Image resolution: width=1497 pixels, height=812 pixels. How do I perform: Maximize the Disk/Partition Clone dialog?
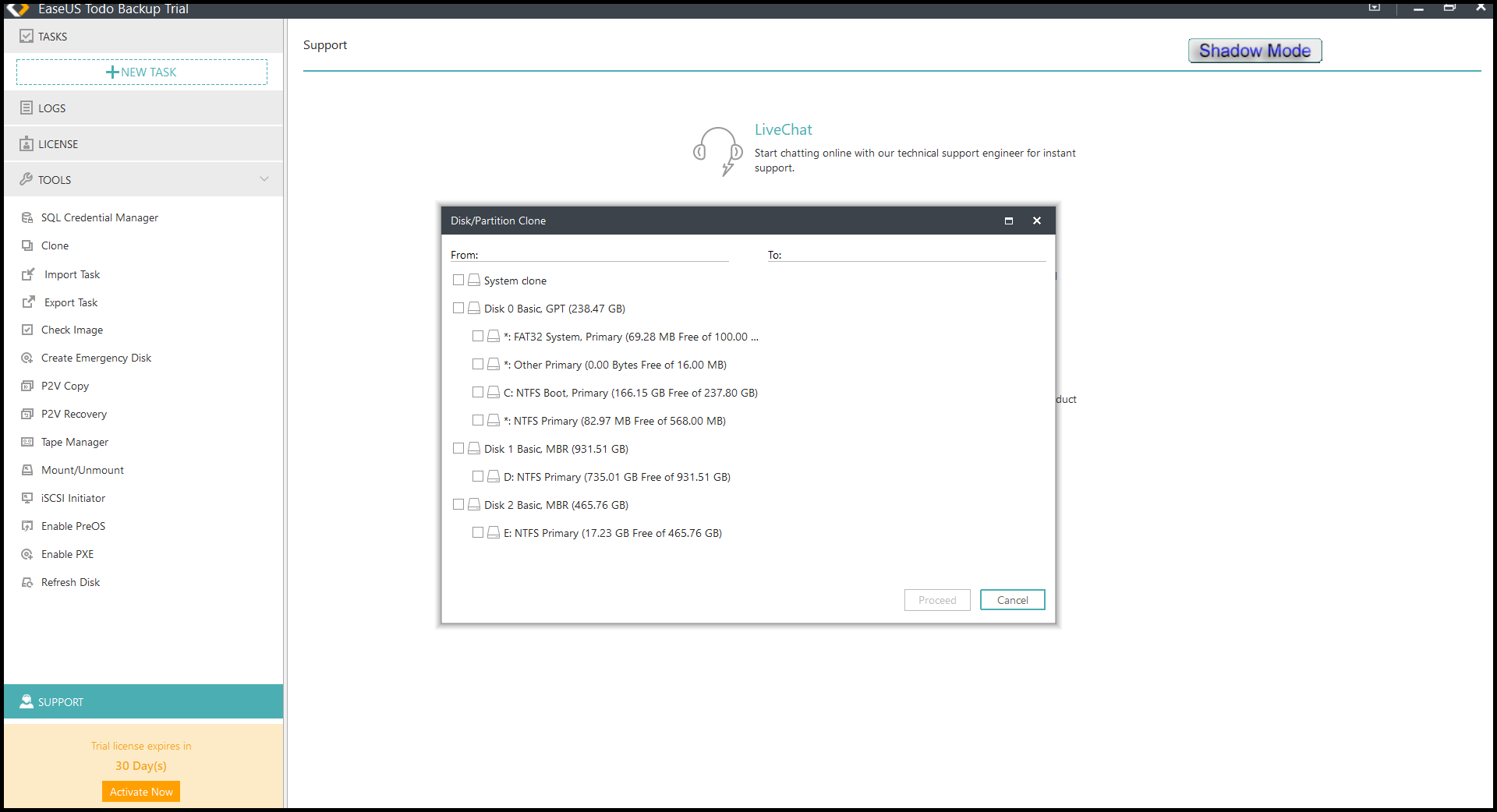(x=1008, y=221)
